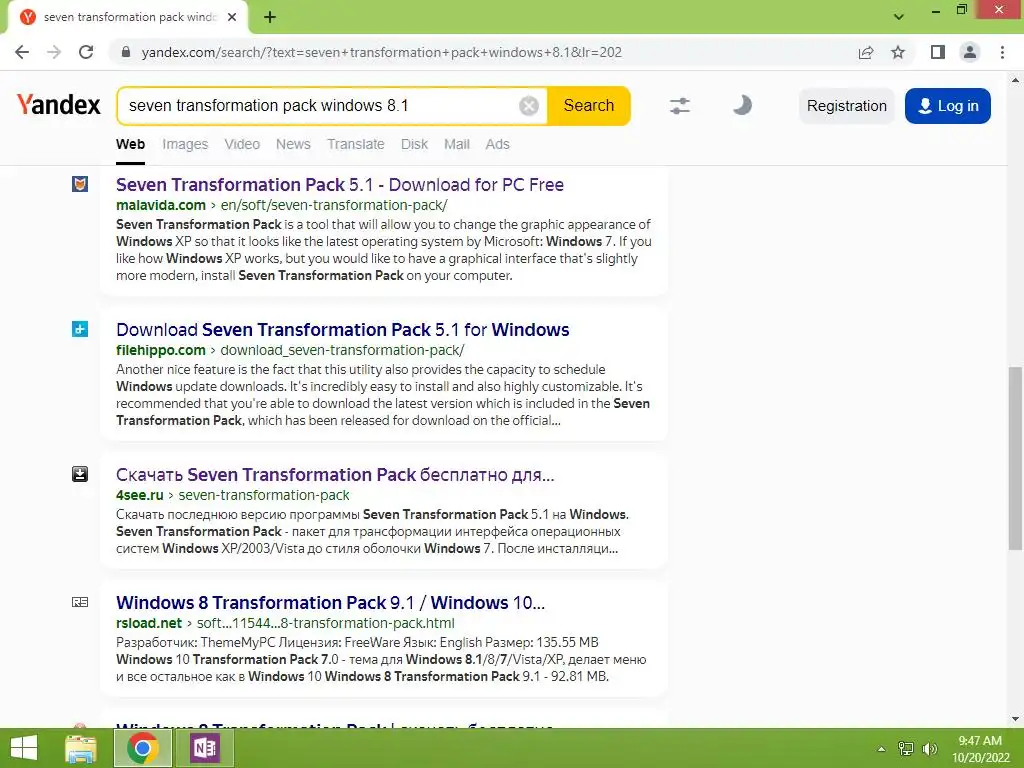Open the Скачать Seven Transformation Pack result
Screen dimensions: 1024x768
[335, 475]
